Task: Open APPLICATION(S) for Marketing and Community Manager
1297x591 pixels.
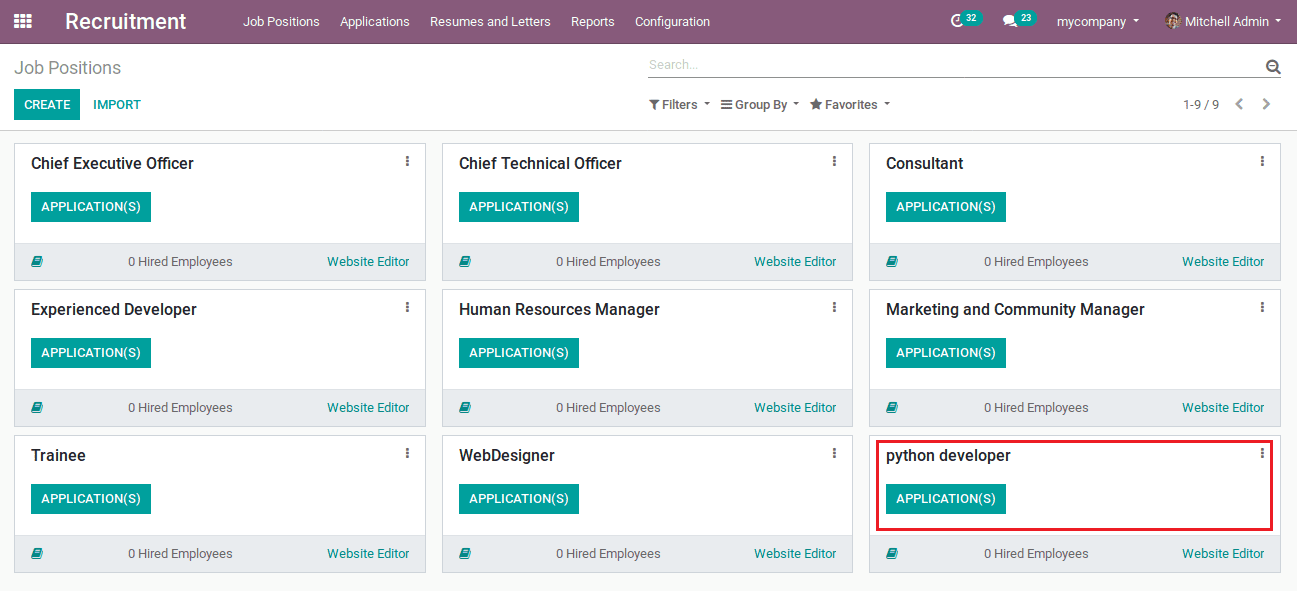Action: [x=946, y=353]
